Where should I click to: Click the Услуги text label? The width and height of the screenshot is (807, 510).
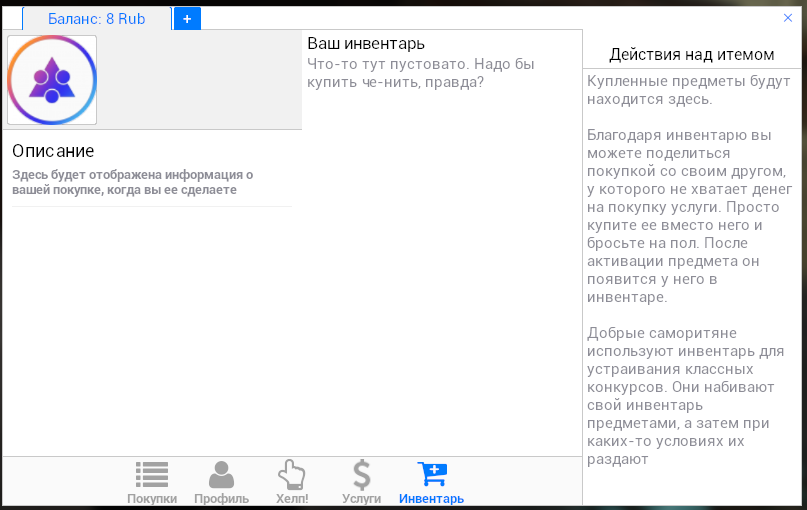[x=361, y=499]
